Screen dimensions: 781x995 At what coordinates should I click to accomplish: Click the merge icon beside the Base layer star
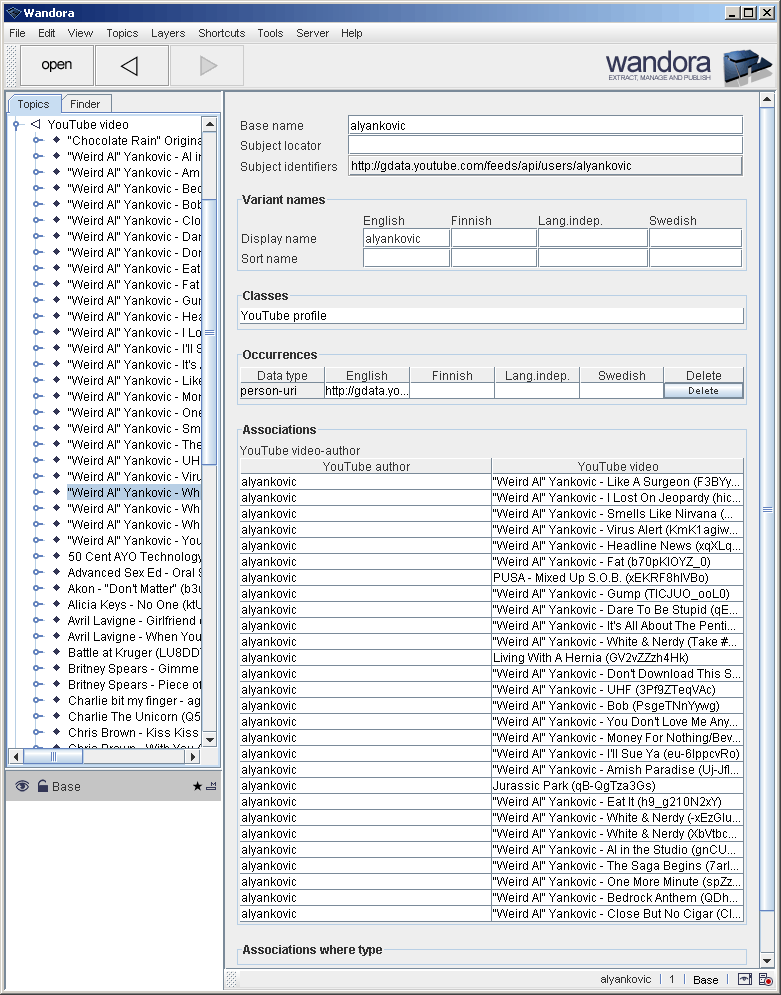(x=211, y=787)
